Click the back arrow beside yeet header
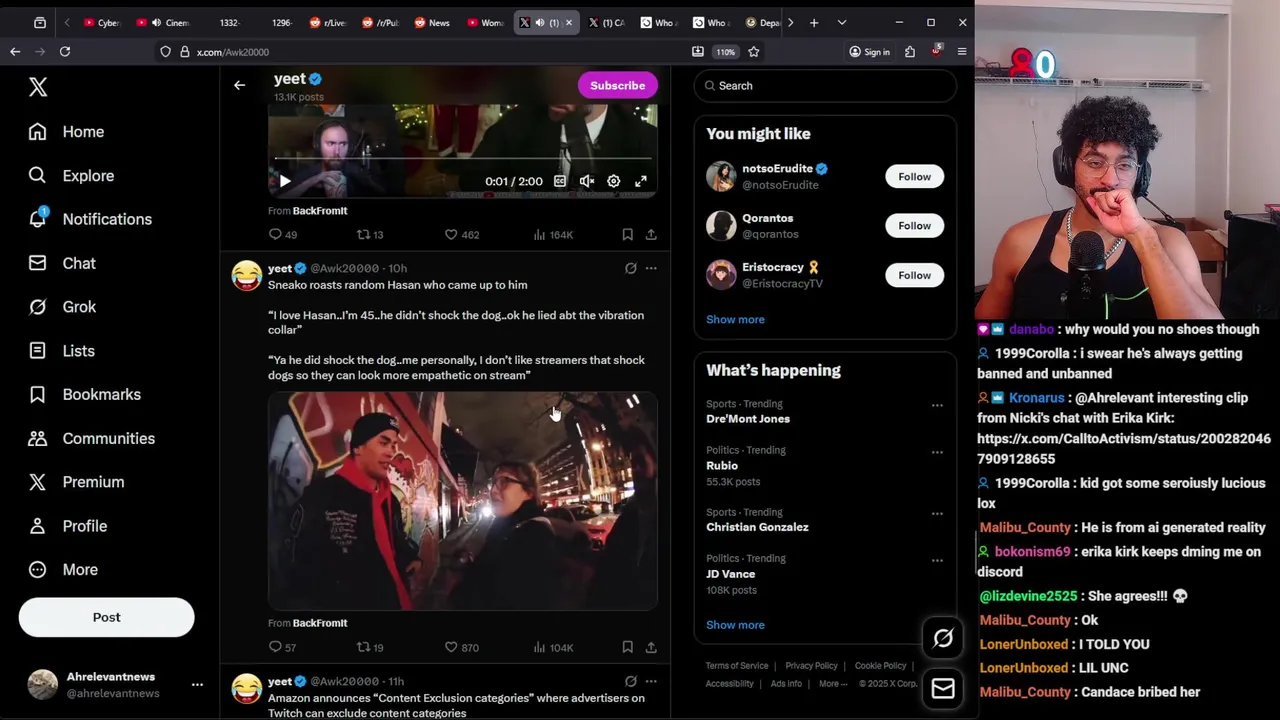Screen dimensions: 1280x720 point(239,85)
